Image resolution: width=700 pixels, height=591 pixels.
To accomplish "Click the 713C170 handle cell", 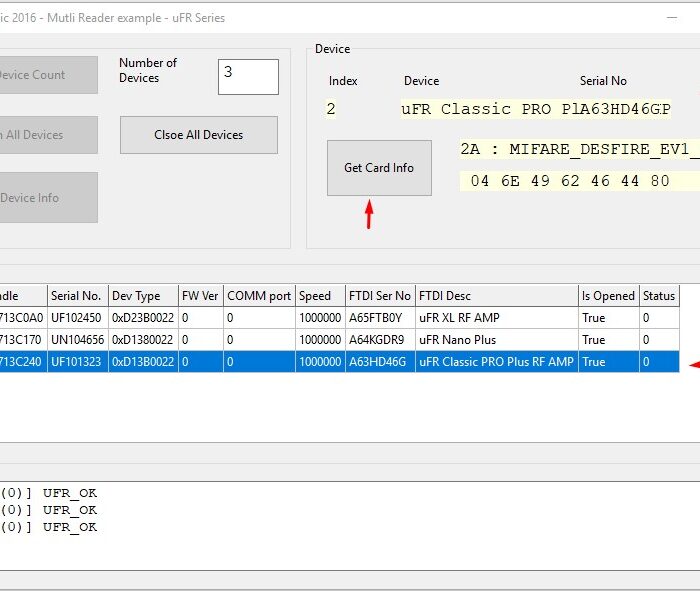I will point(23,340).
